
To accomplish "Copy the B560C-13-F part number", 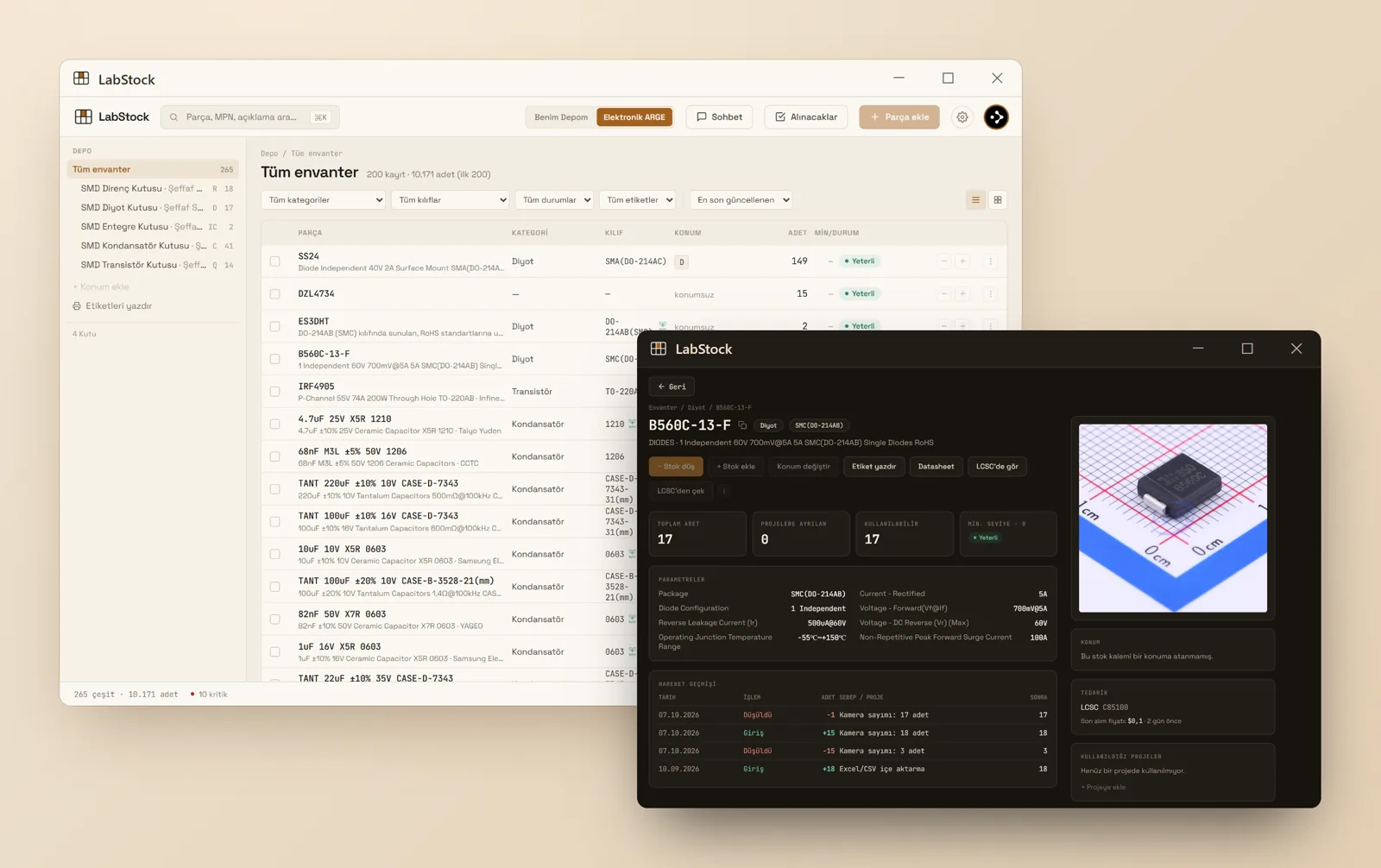I will click(742, 425).
